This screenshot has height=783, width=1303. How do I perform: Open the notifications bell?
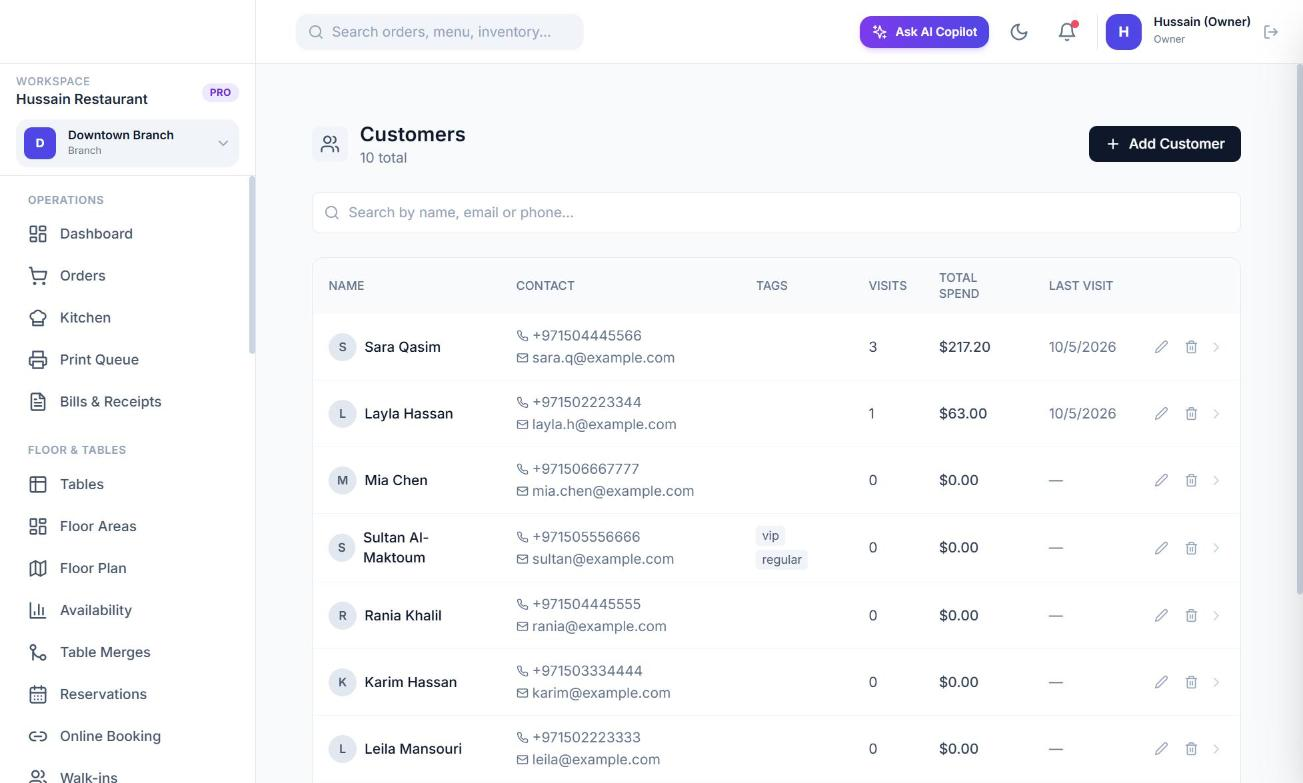pyautogui.click(x=1067, y=32)
